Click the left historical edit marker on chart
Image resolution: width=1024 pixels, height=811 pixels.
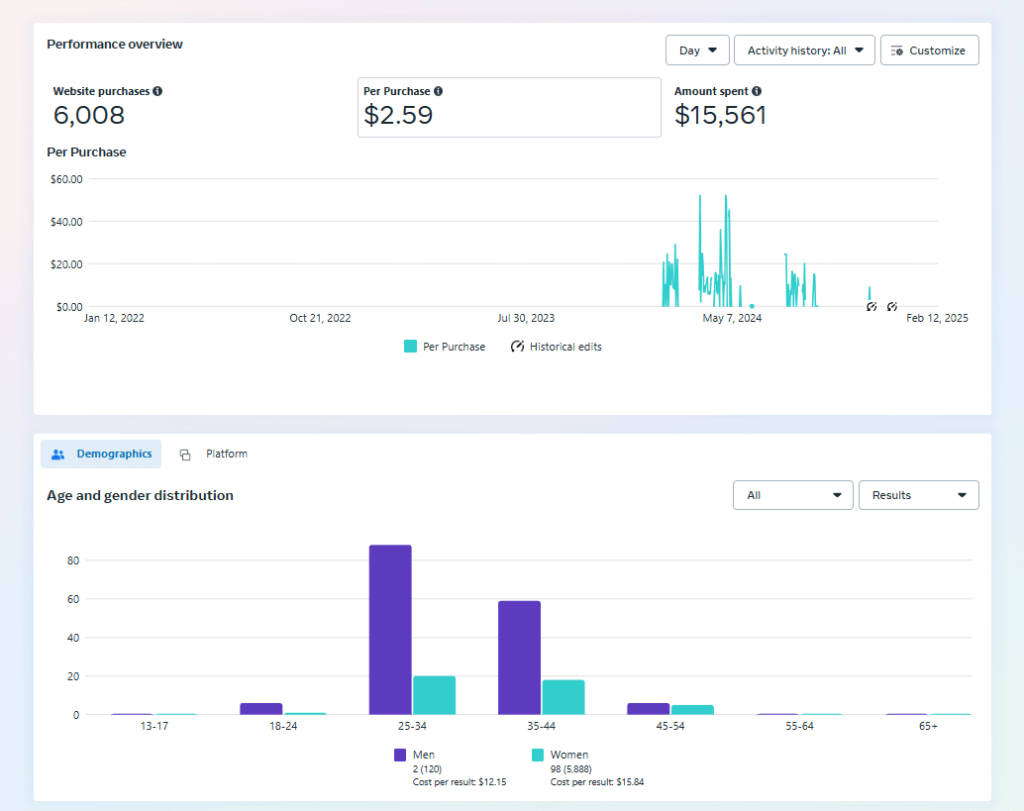pos(871,306)
